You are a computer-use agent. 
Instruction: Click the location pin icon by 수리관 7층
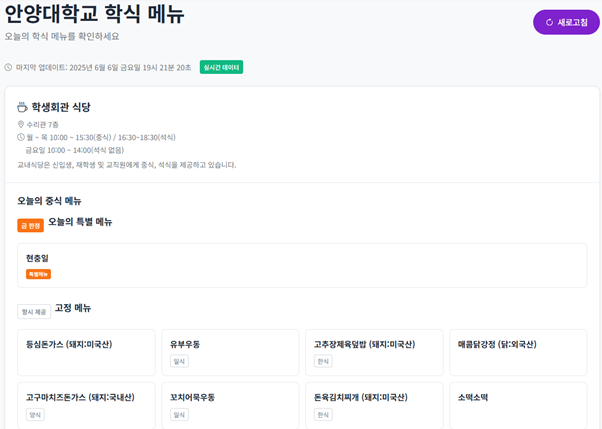pos(21,125)
